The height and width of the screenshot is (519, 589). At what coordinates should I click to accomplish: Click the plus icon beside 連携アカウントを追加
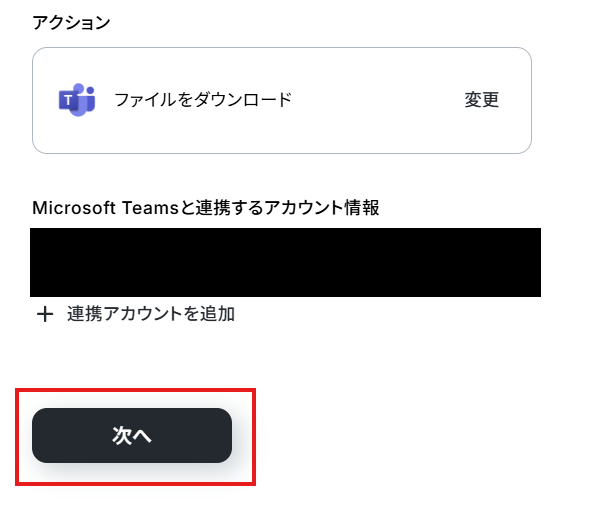point(45,314)
